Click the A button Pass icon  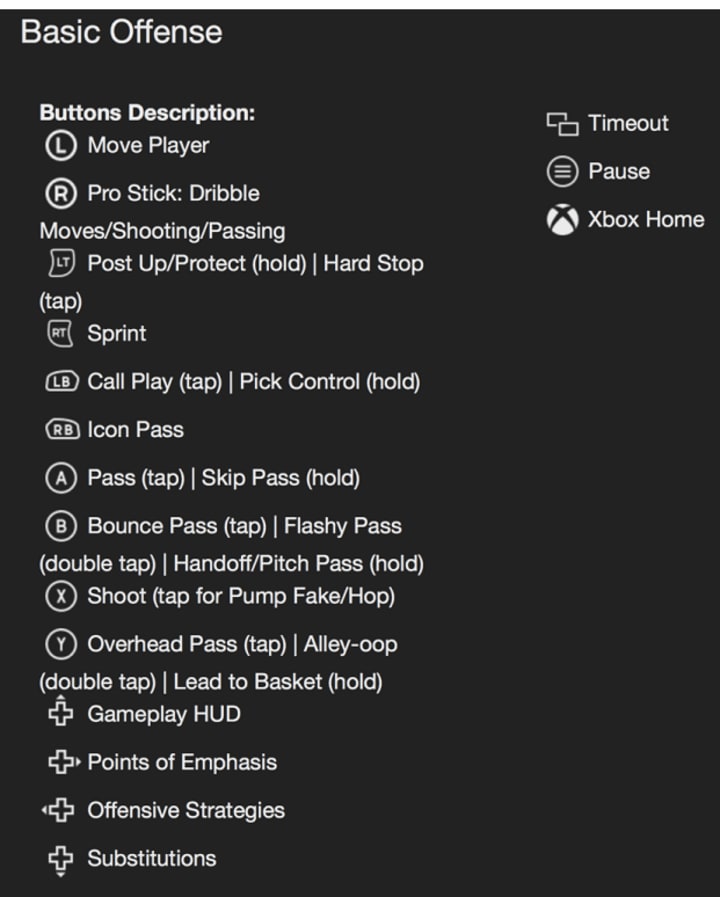(61, 478)
